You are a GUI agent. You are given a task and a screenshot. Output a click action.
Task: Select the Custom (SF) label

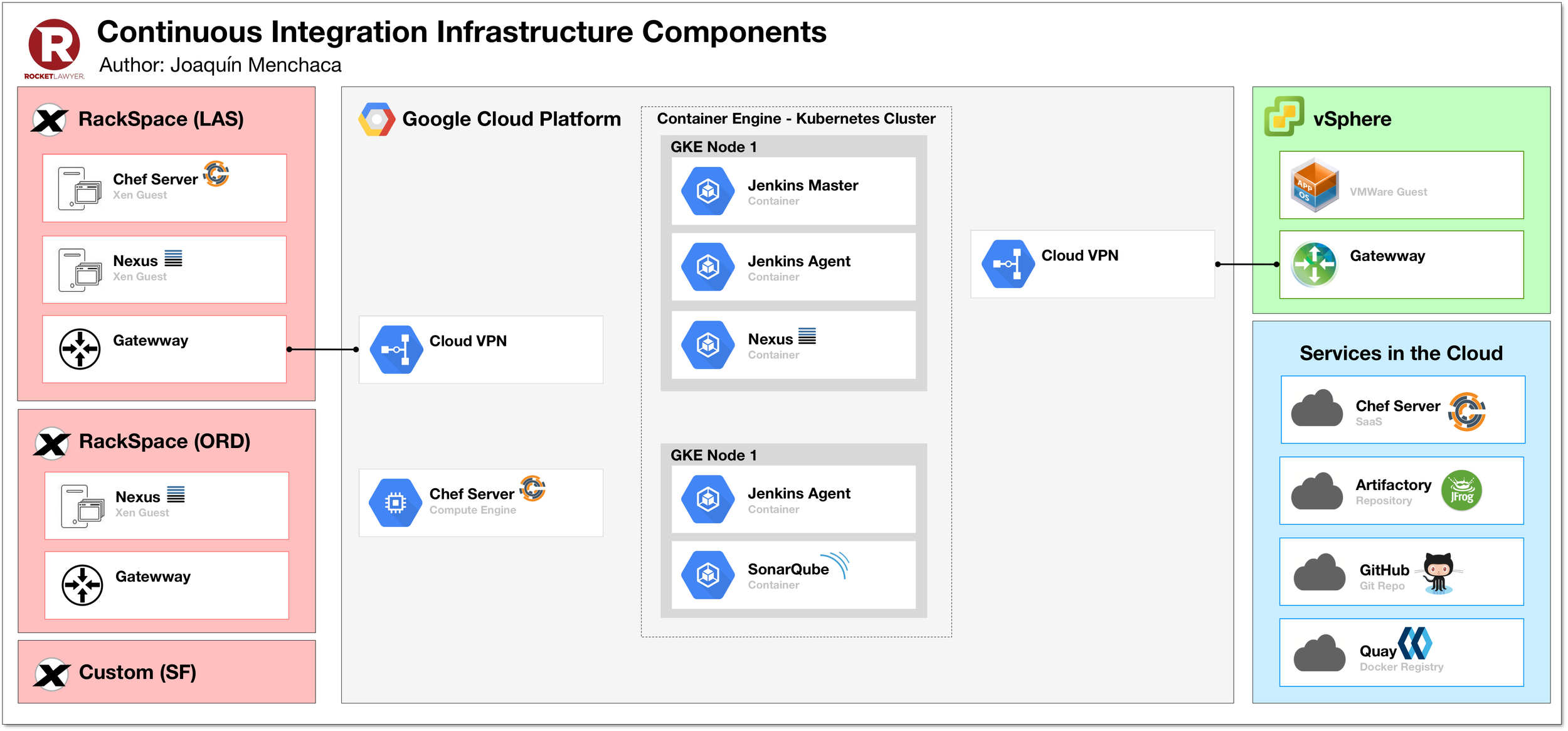tap(137, 673)
